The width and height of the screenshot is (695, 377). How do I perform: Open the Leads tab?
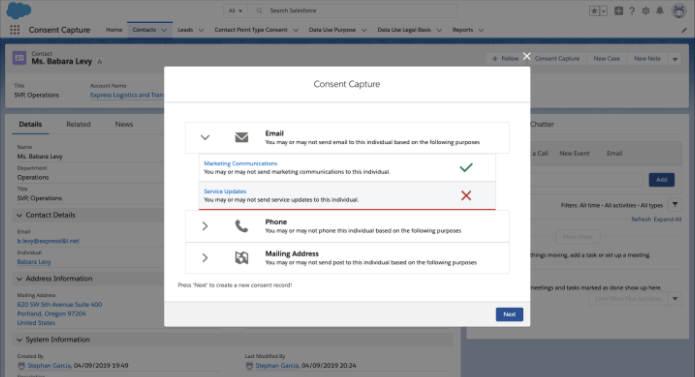coord(185,30)
